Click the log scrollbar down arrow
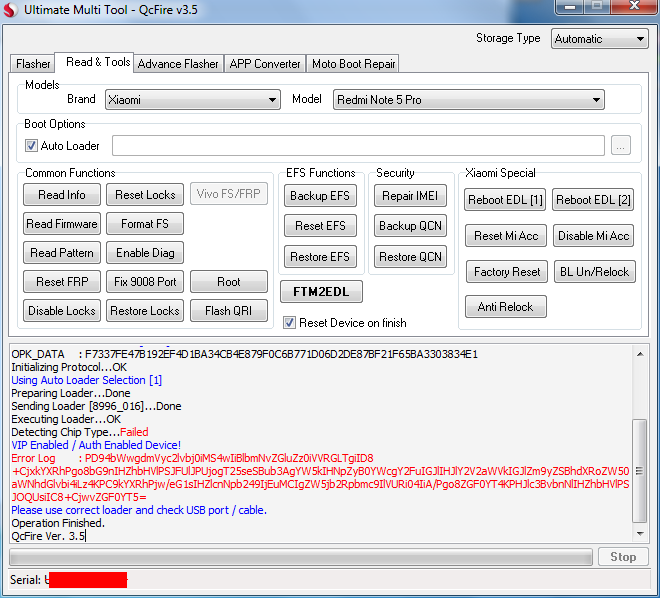 [x=640, y=534]
